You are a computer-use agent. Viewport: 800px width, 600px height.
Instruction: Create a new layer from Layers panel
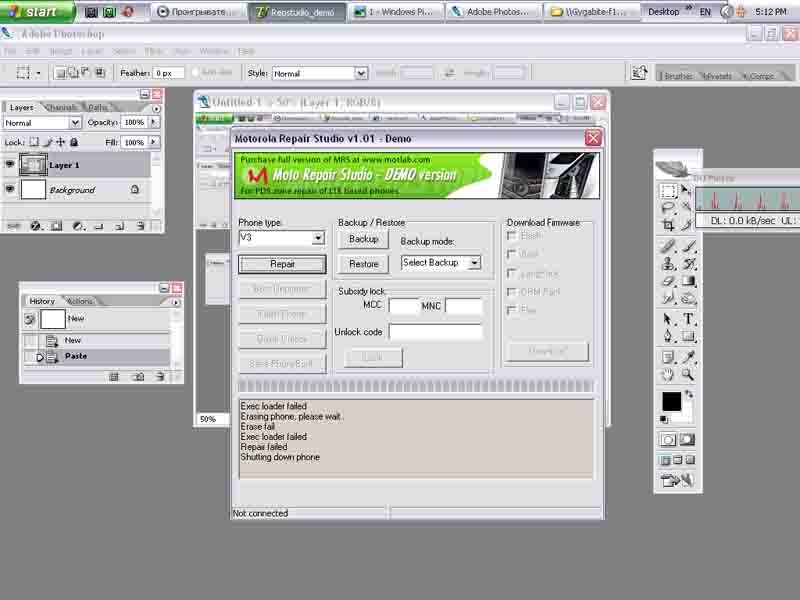[119, 226]
